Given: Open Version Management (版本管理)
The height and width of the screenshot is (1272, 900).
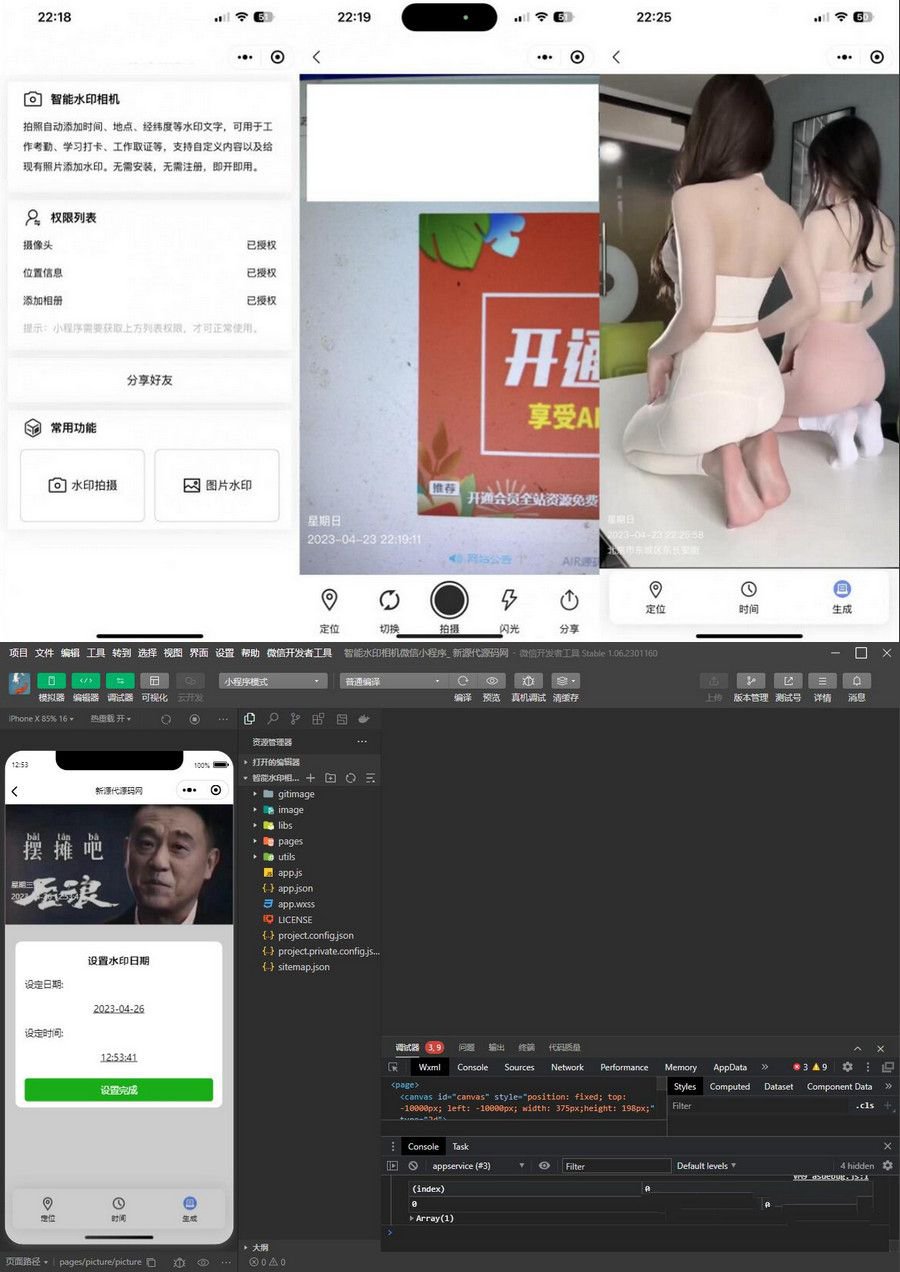Looking at the screenshot, I should pyautogui.click(x=751, y=680).
